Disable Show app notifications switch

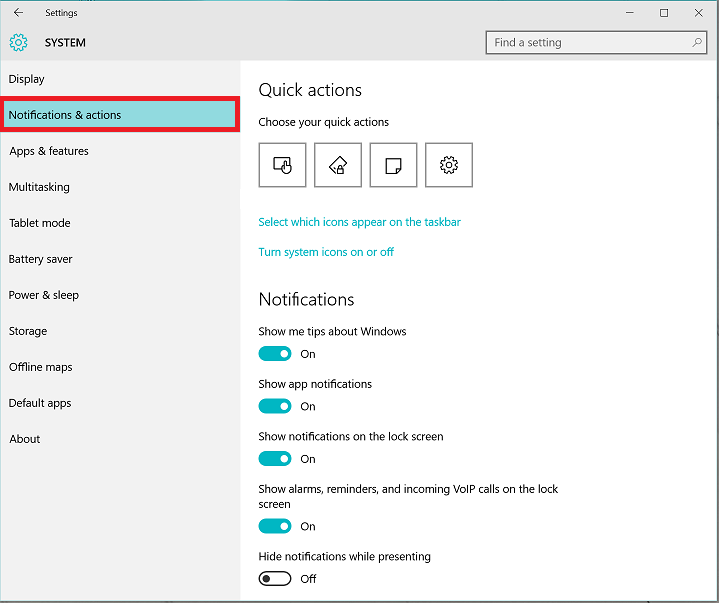coord(275,406)
